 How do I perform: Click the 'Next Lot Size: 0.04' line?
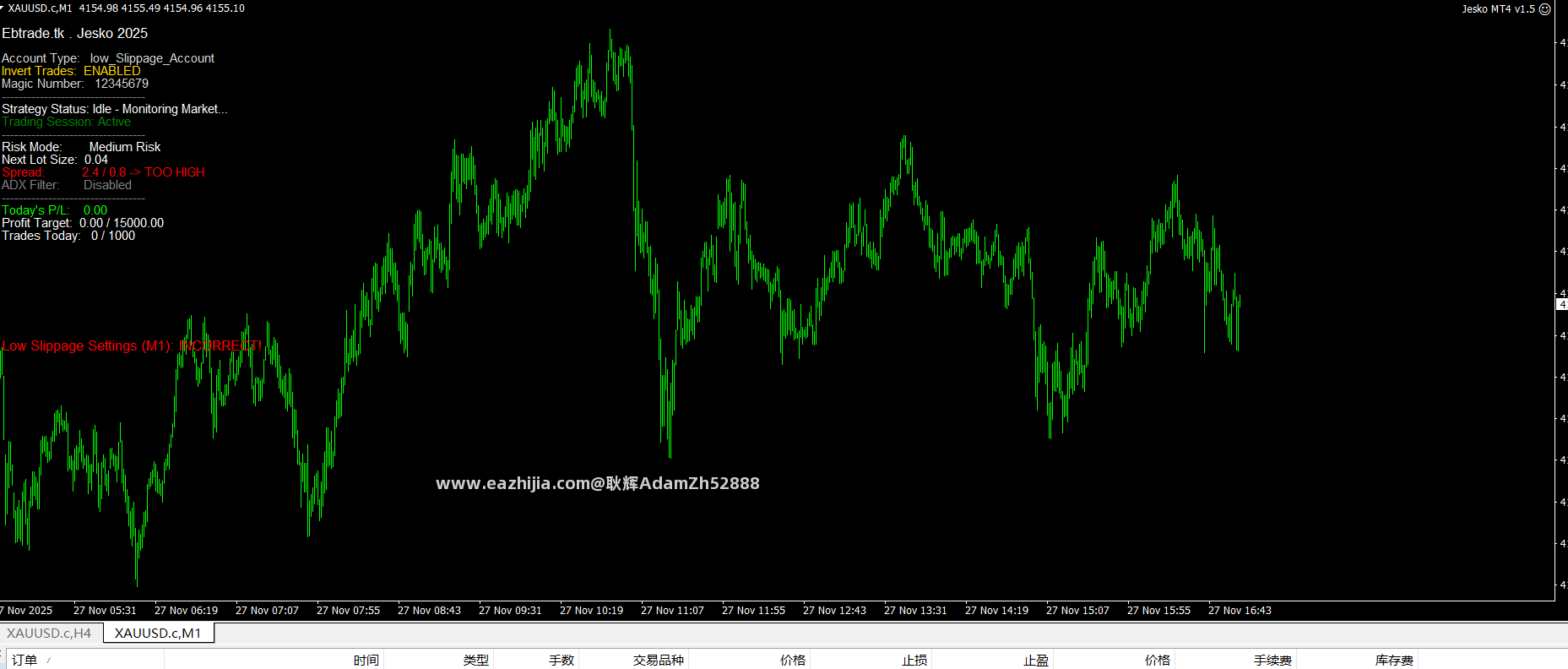click(x=55, y=160)
